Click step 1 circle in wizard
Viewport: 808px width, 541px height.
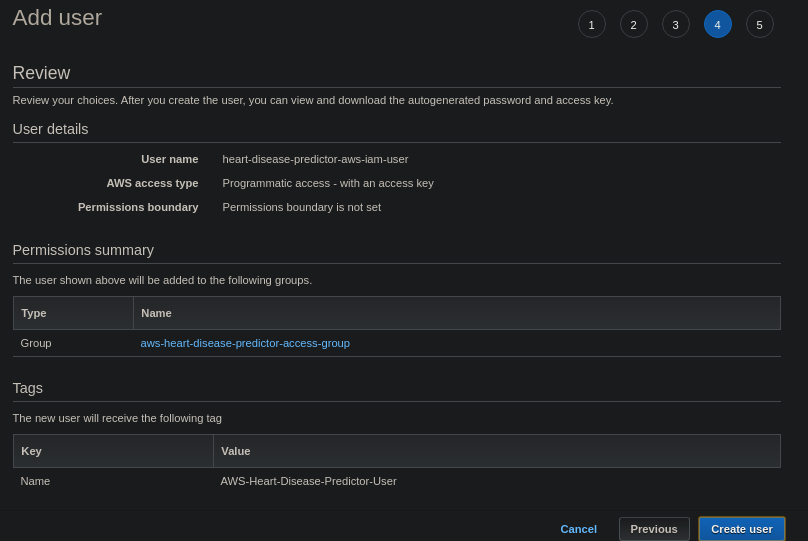pyautogui.click(x=591, y=24)
